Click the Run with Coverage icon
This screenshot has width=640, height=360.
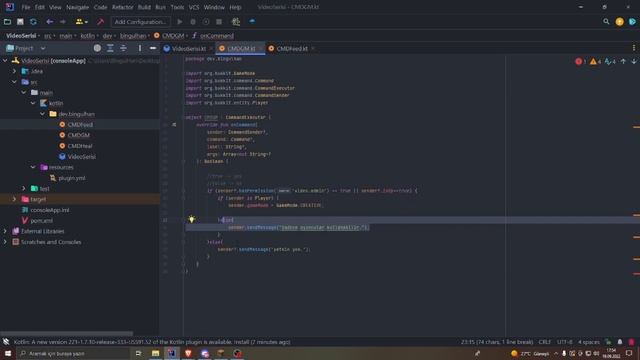[x=206, y=22]
